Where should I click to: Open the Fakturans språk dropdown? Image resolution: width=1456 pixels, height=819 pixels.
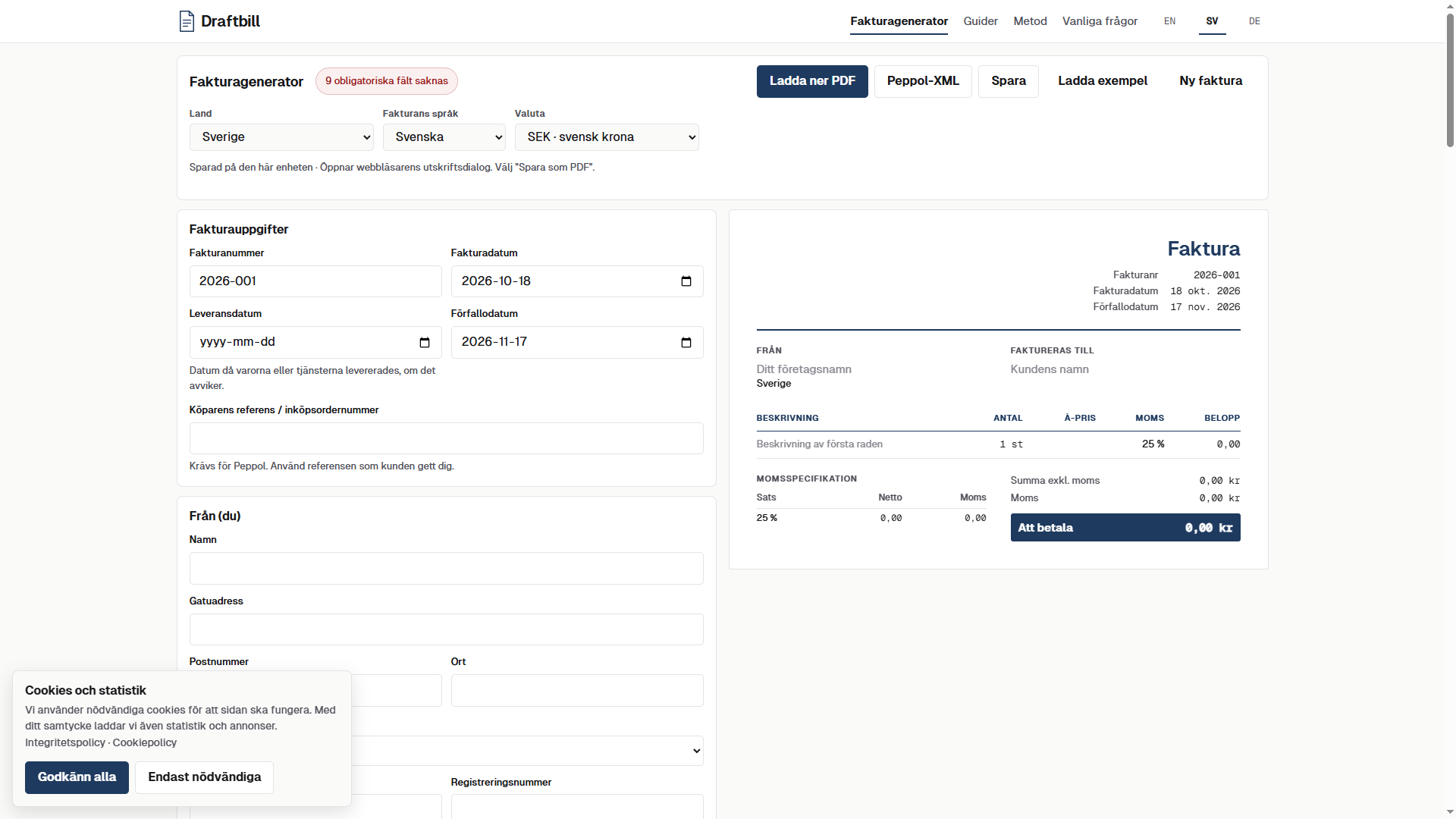point(444,137)
